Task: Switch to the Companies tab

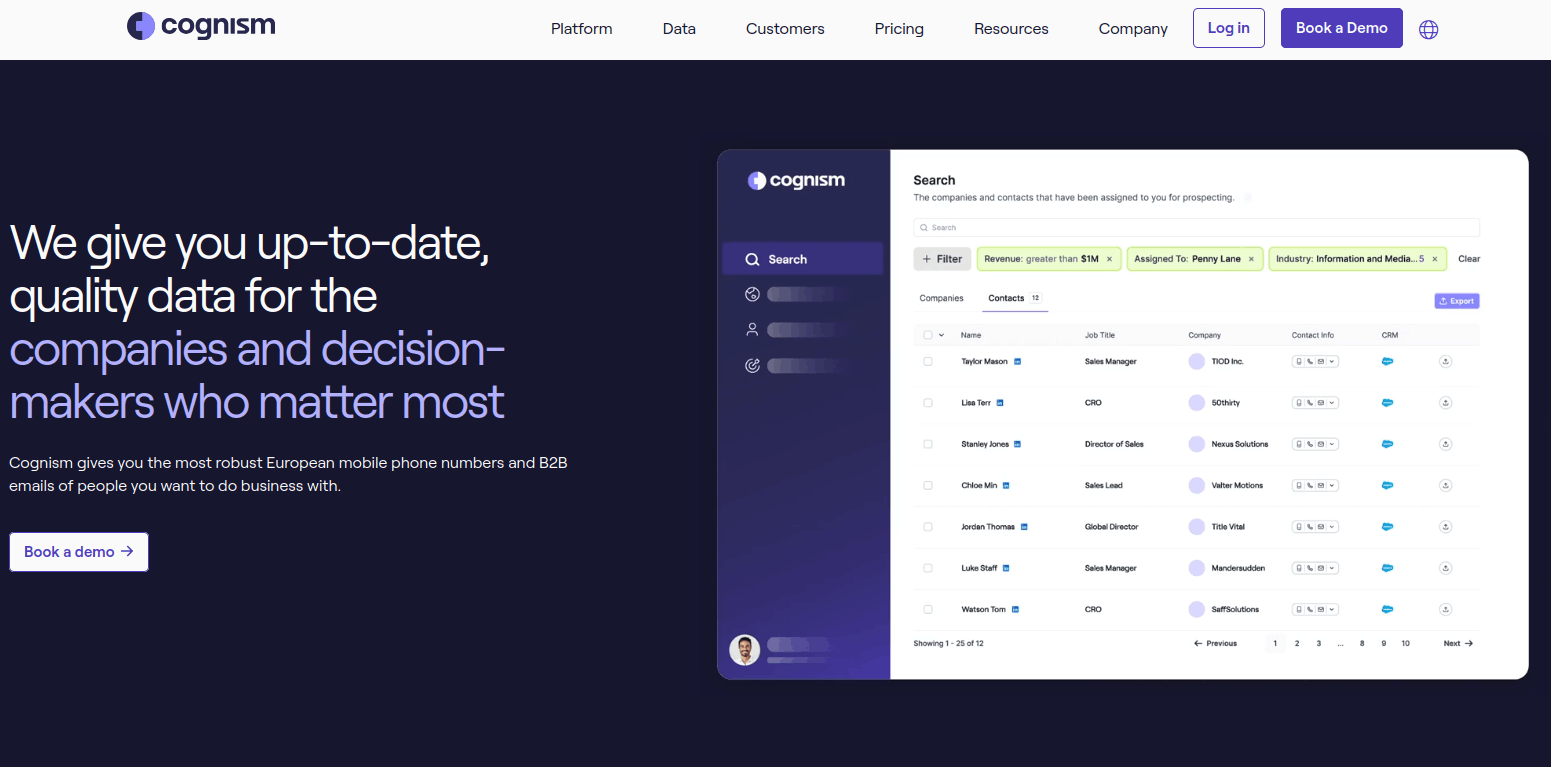Action: pyautogui.click(x=941, y=298)
